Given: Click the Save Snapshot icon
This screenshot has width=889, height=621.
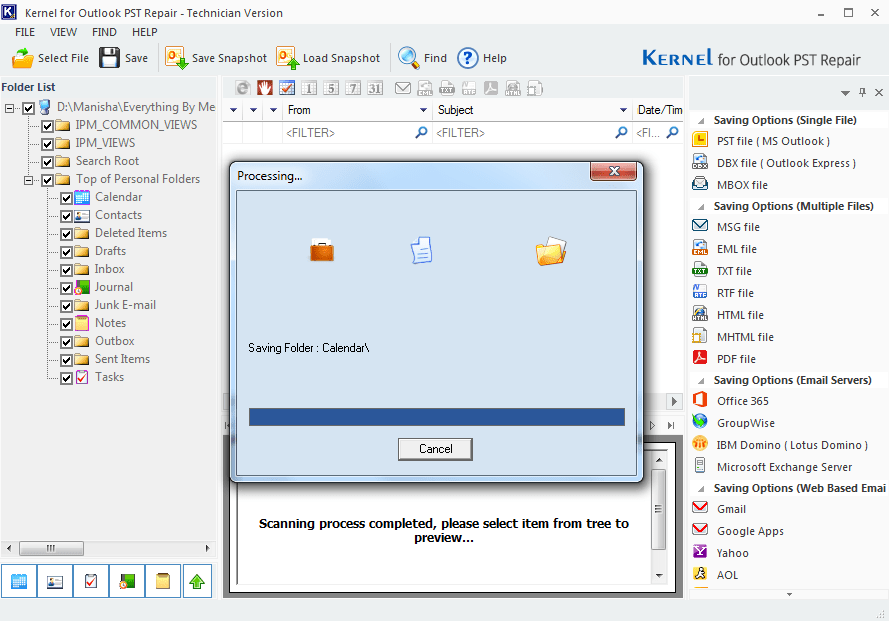Looking at the screenshot, I should [176, 58].
